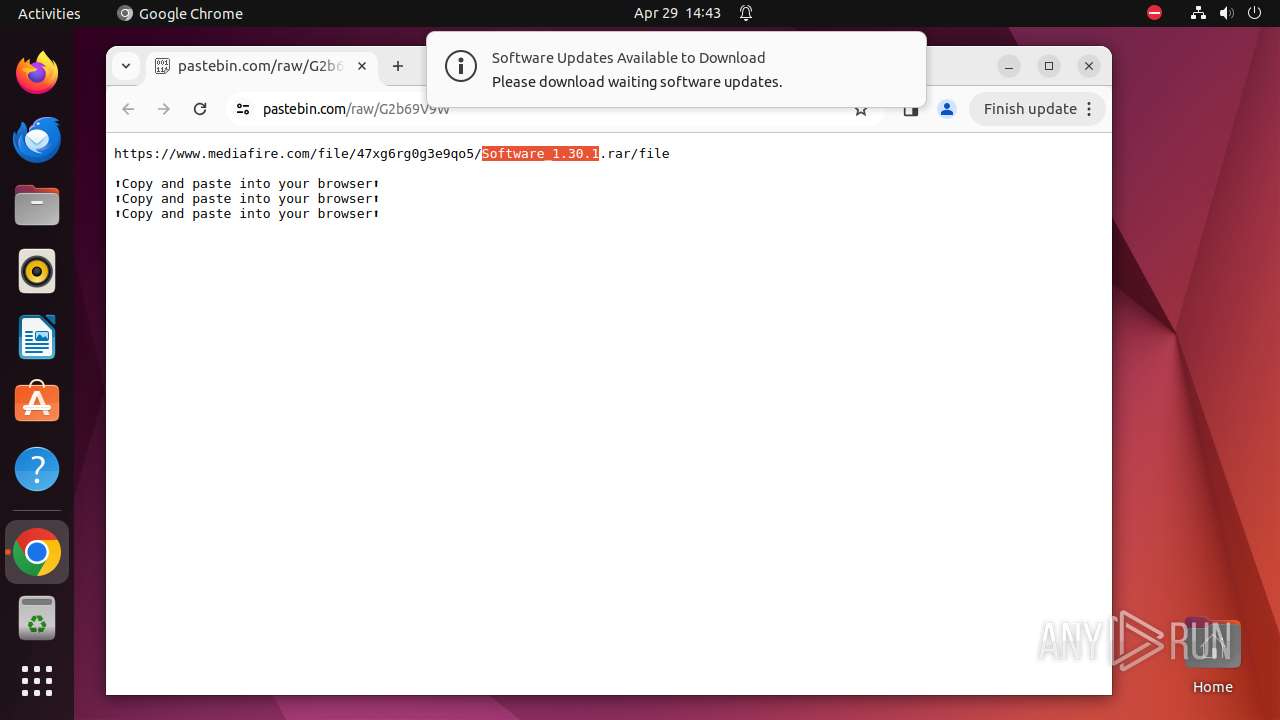The height and width of the screenshot is (720, 1280).
Task: Bookmark this page with the star
Action: point(861,109)
